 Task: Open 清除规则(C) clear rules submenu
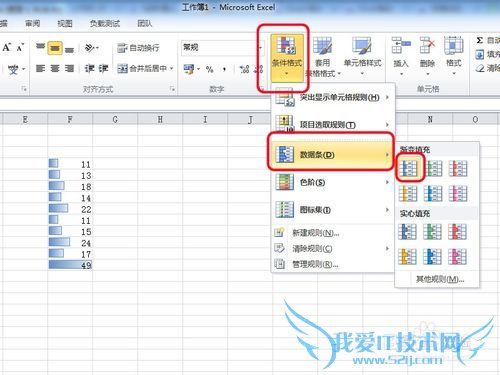[332, 249]
